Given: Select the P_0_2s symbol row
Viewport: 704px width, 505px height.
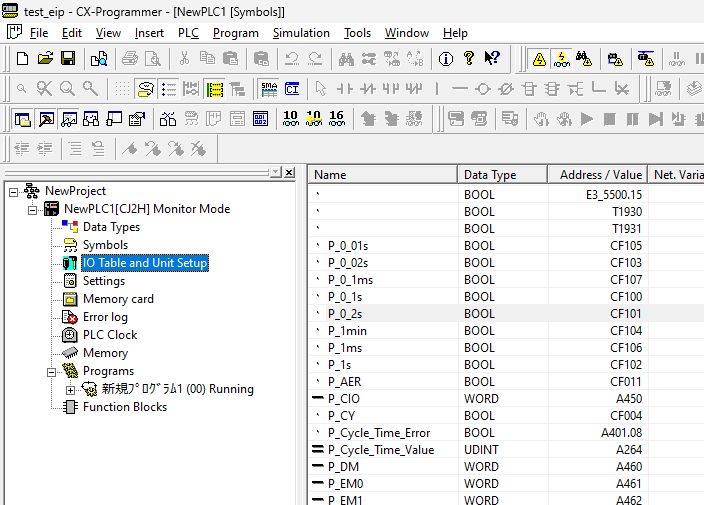Looking at the screenshot, I should pyautogui.click(x=506, y=314).
